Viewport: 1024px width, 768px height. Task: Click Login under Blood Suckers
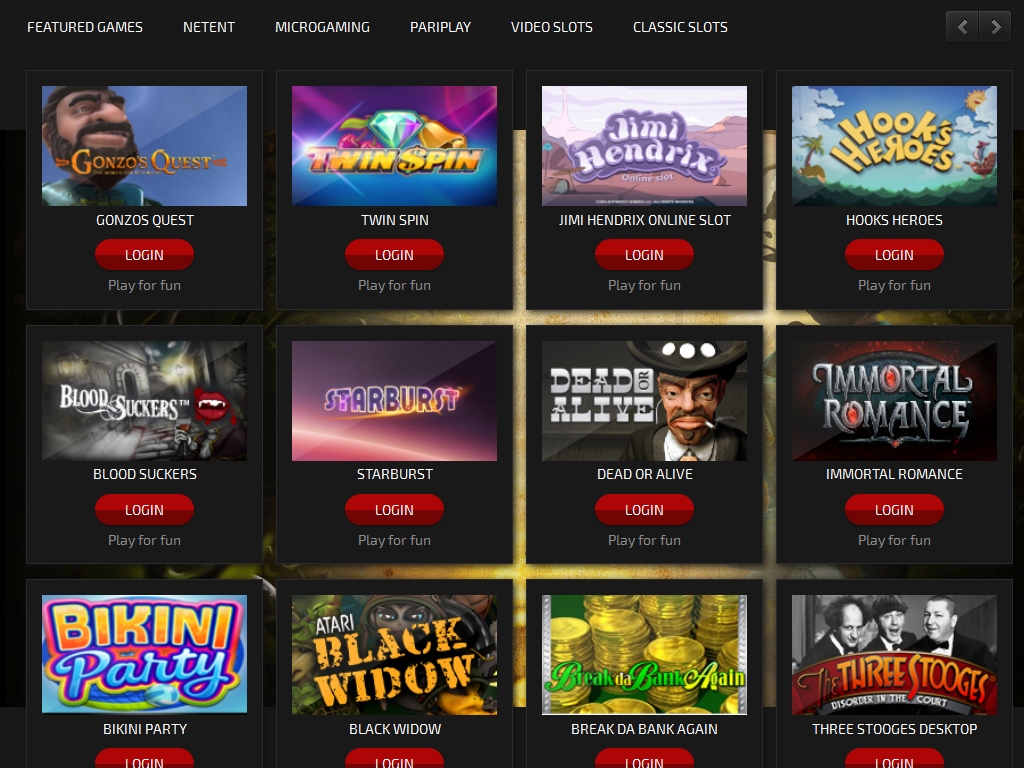click(x=144, y=509)
